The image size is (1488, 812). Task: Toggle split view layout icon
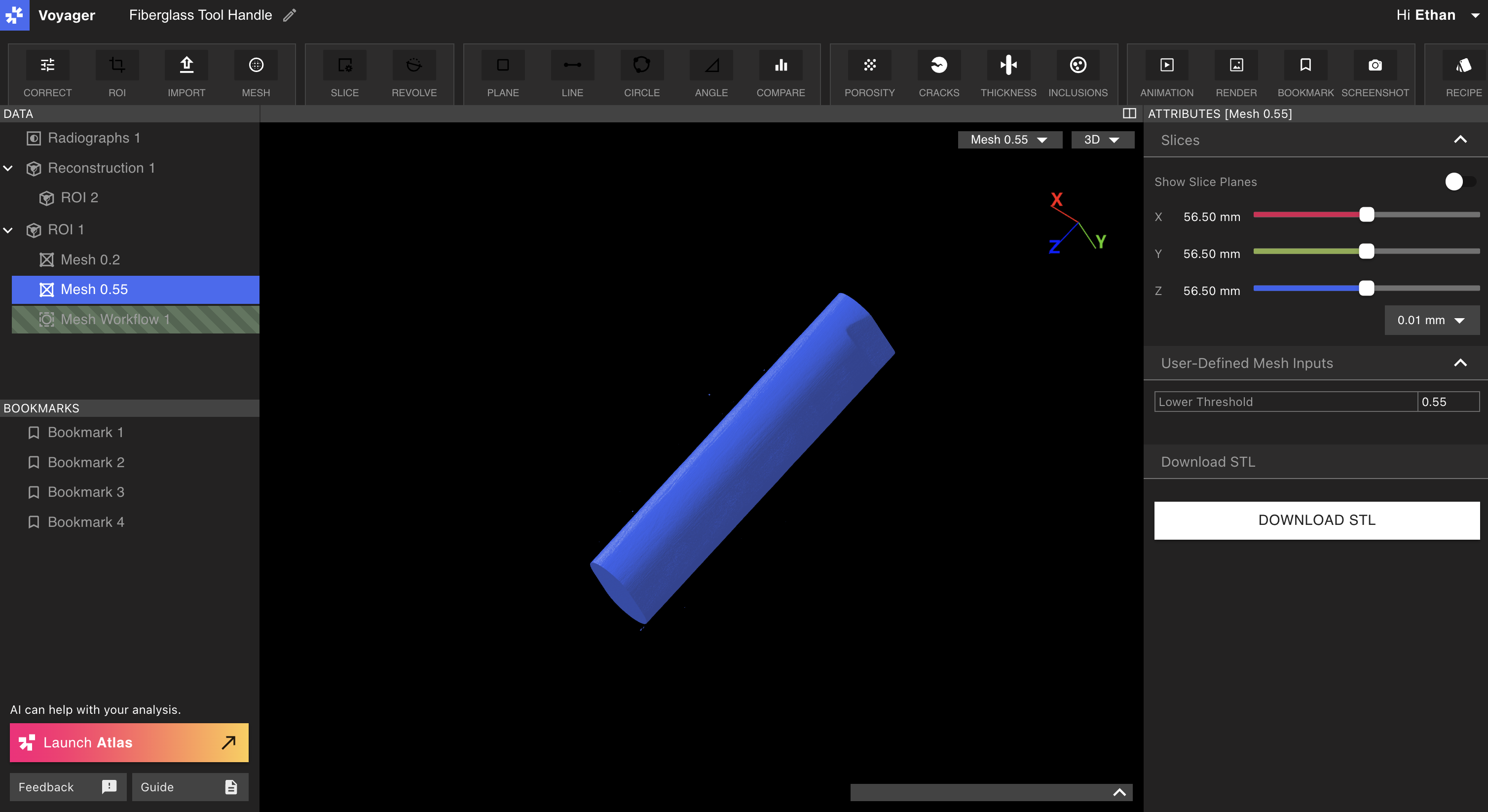(1129, 113)
